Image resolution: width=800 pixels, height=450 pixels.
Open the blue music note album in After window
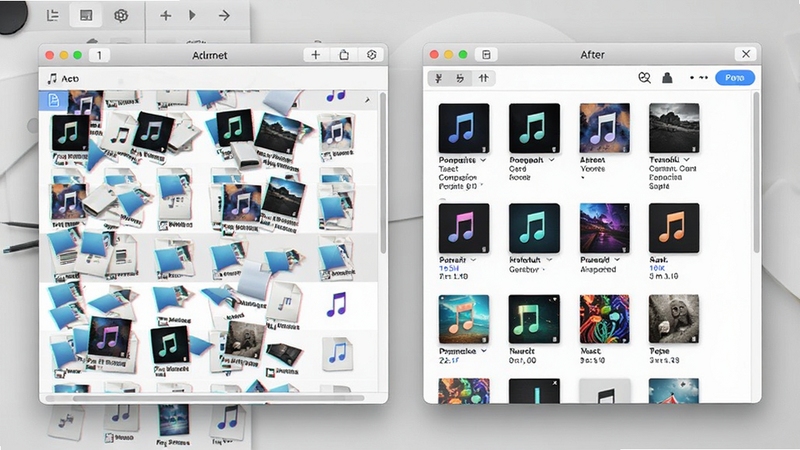coord(464,128)
